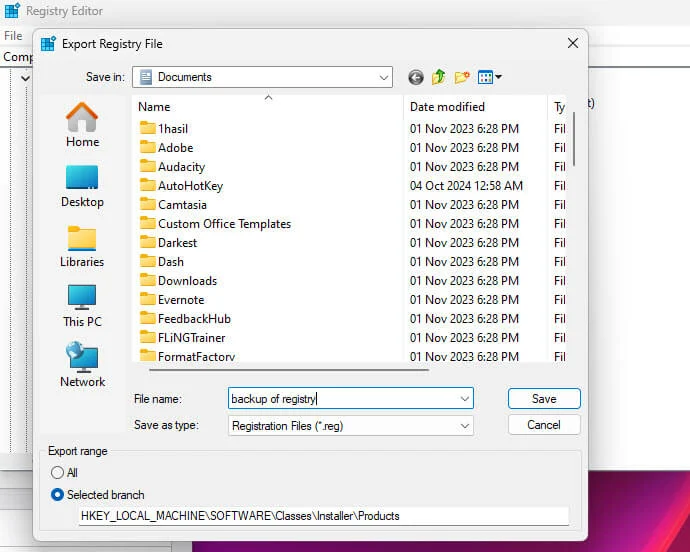Click the Cancel button
The height and width of the screenshot is (552, 690).
pyautogui.click(x=544, y=425)
